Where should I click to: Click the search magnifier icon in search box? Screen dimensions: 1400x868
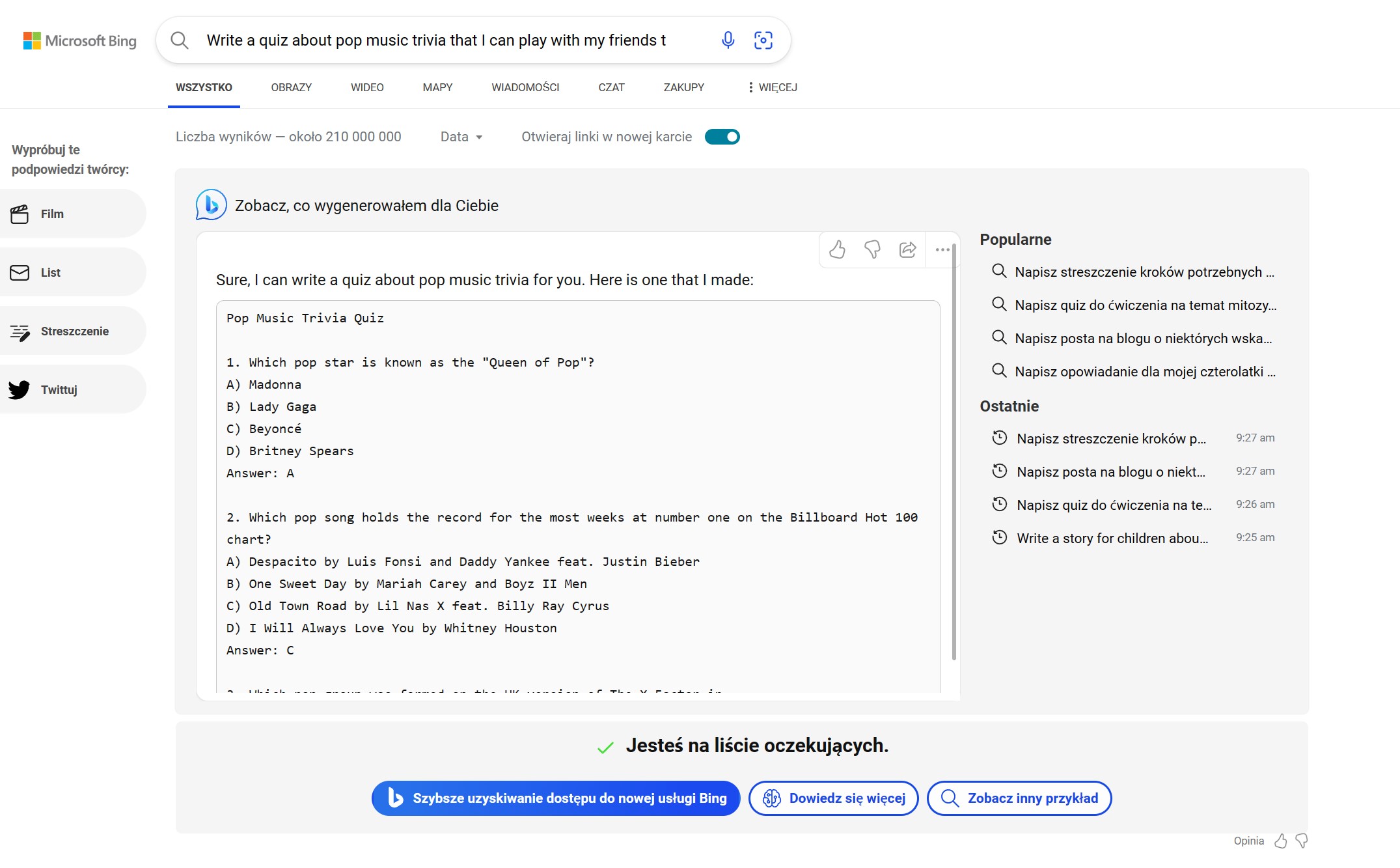[180, 40]
